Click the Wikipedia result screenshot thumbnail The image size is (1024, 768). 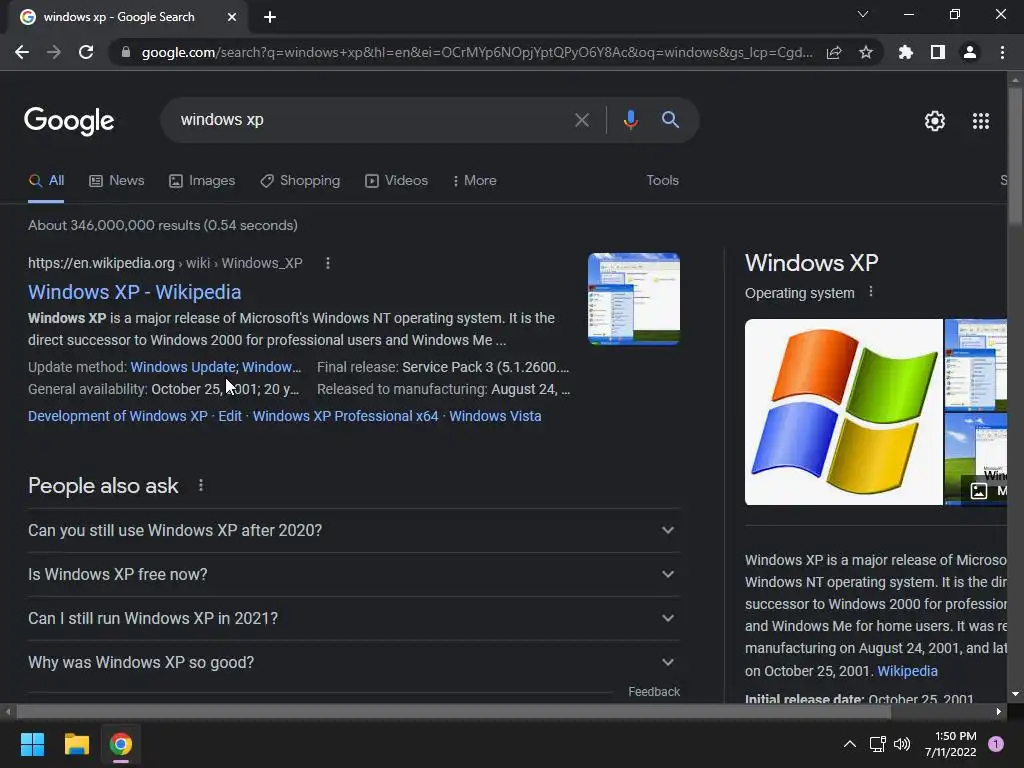[x=633, y=298]
